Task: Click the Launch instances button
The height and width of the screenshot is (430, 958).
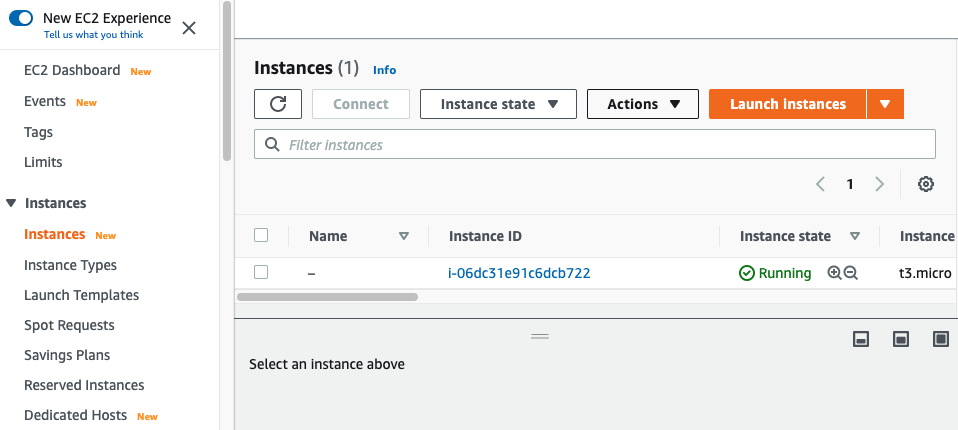Action: pos(788,104)
